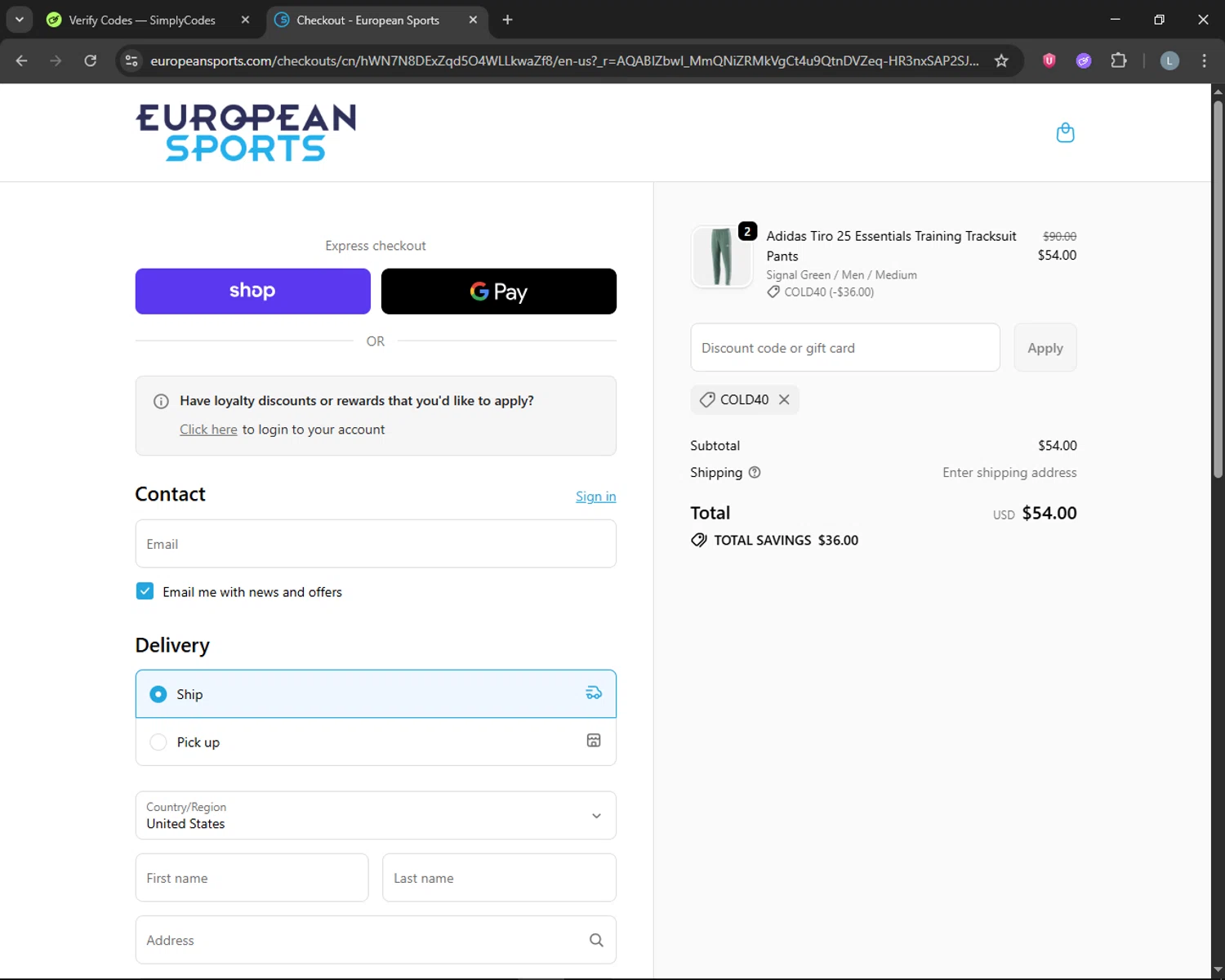Click the tracksuit pants product thumbnail
The image size is (1225, 980).
[x=721, y=256]
